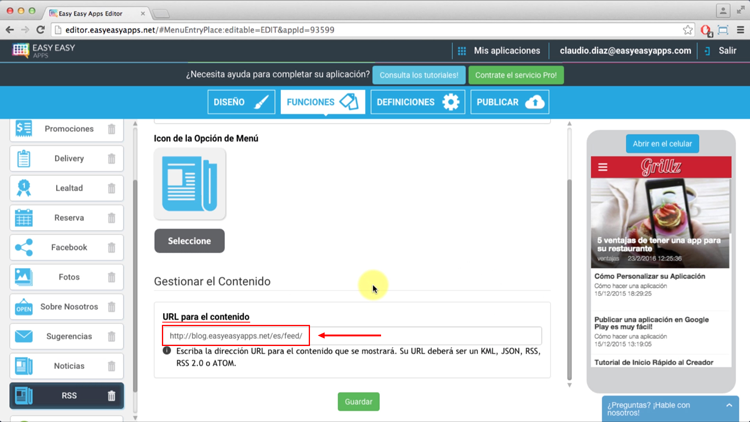Open 'Publicar una aplicación en Google Play' article
This screenshot has height=422, width=750.
click(x=651, y=323)
